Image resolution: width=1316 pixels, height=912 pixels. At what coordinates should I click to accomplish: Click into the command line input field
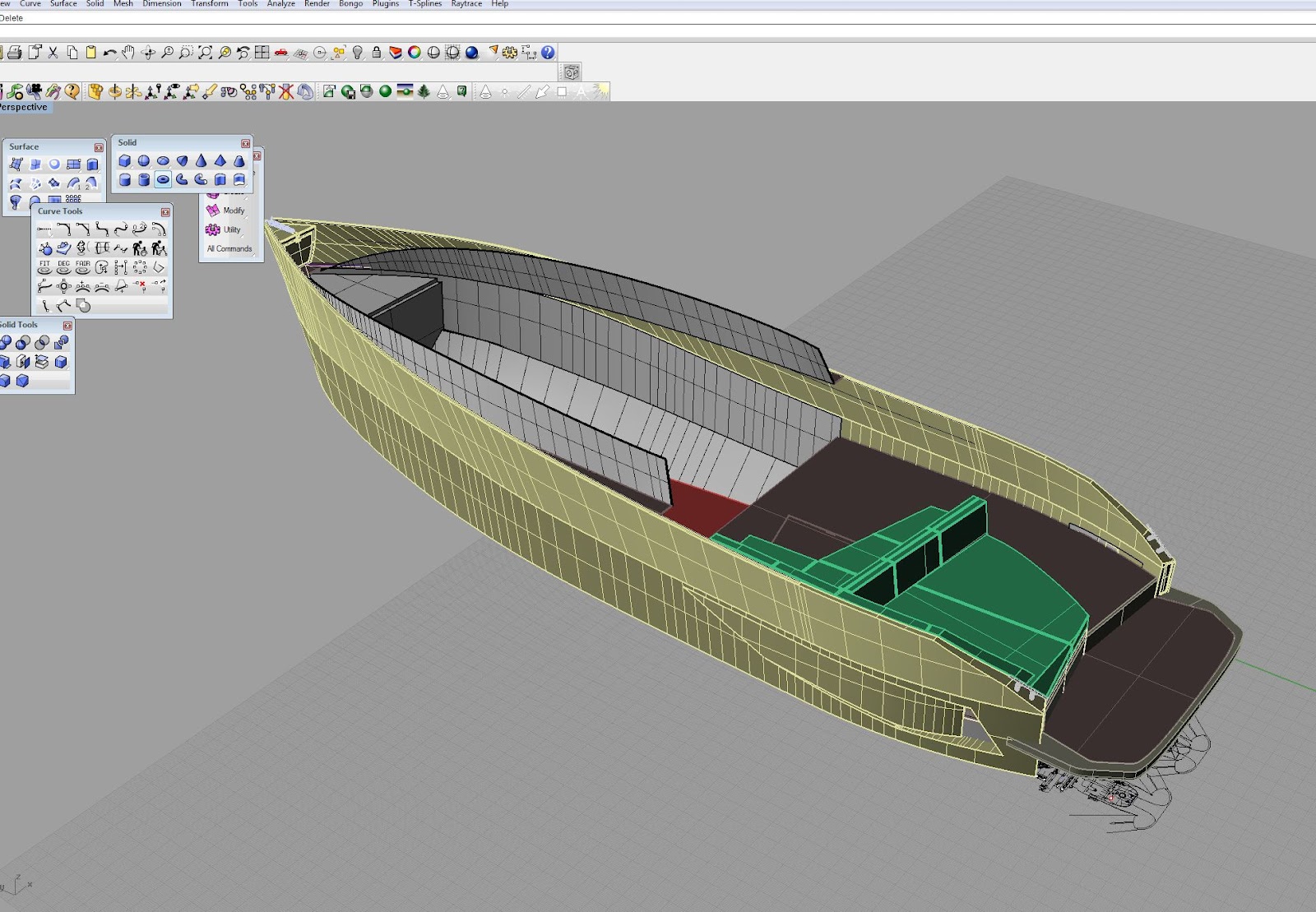tap(658, 30)
